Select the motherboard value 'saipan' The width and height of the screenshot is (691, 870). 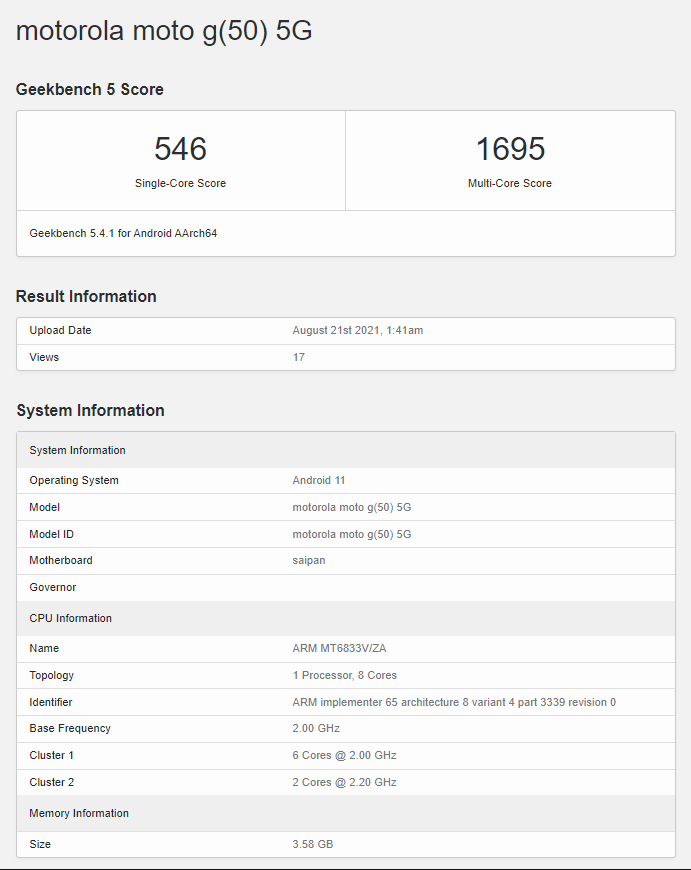[309, 560]
